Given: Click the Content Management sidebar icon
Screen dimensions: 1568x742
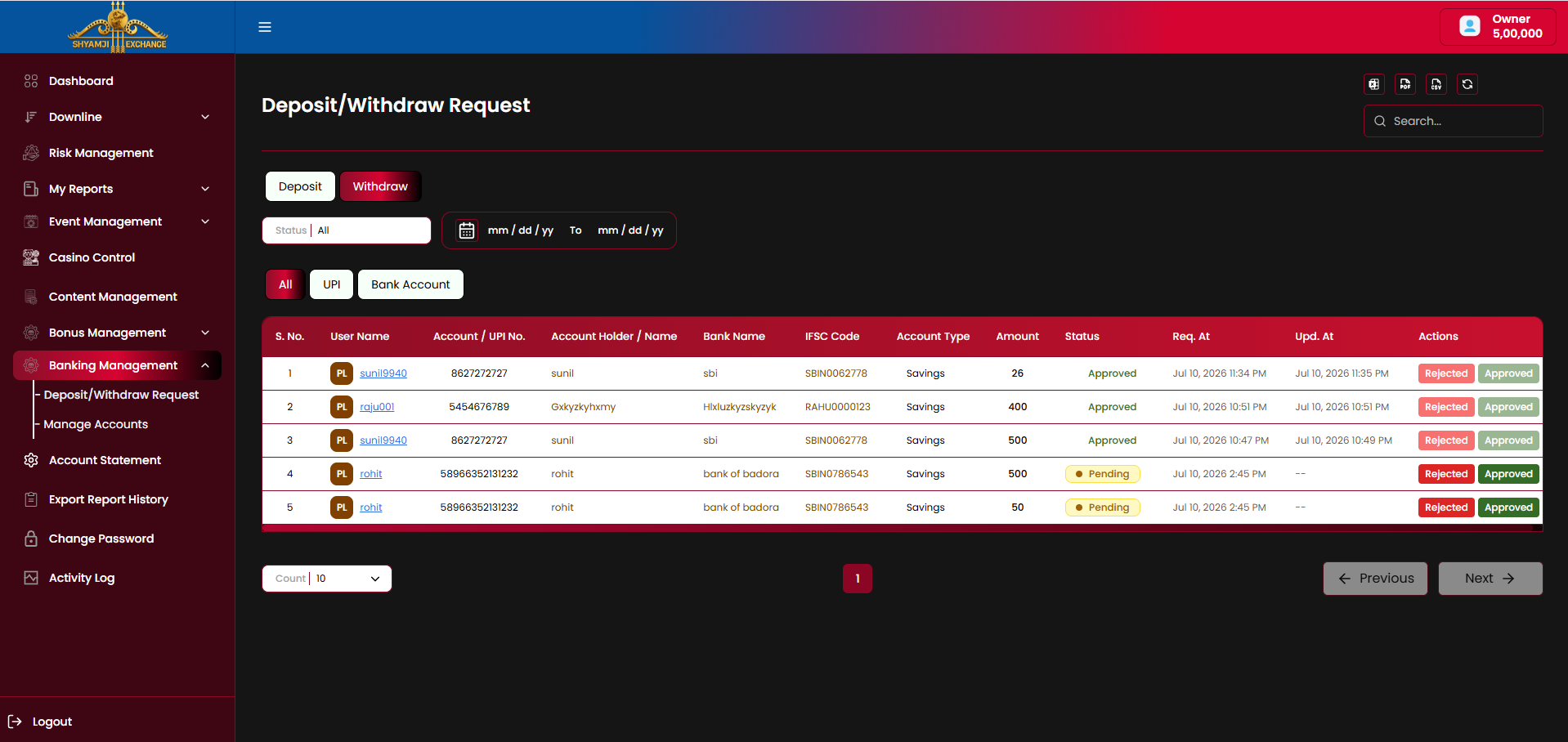Looking at the screenshot, I should [31, 297].
